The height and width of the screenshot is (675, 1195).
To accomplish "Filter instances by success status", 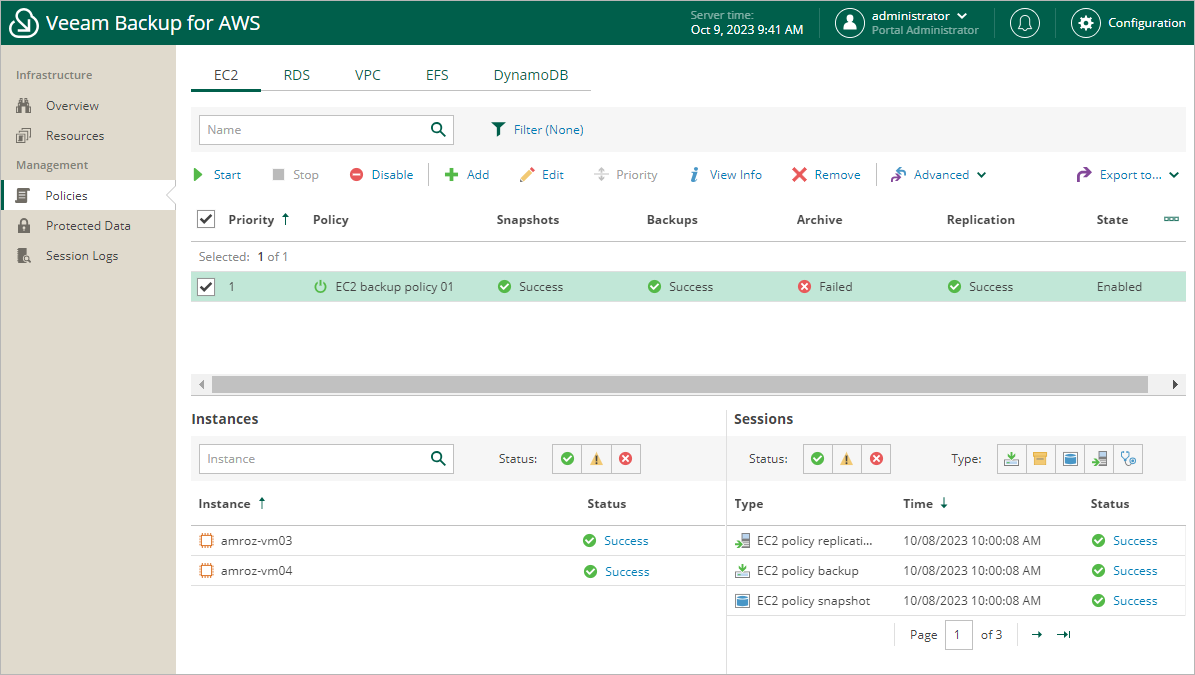I will coord(567,459).
